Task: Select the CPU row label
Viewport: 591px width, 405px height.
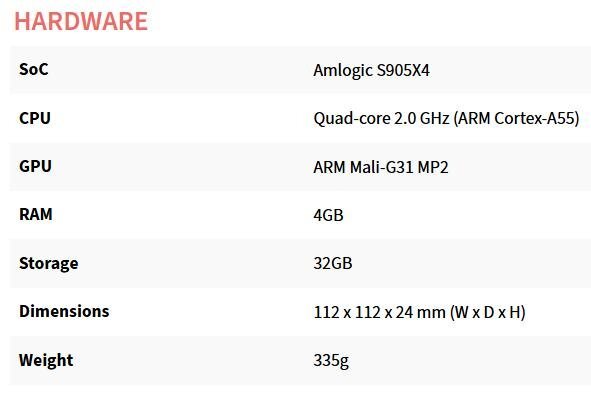Action: pos(35,118)
